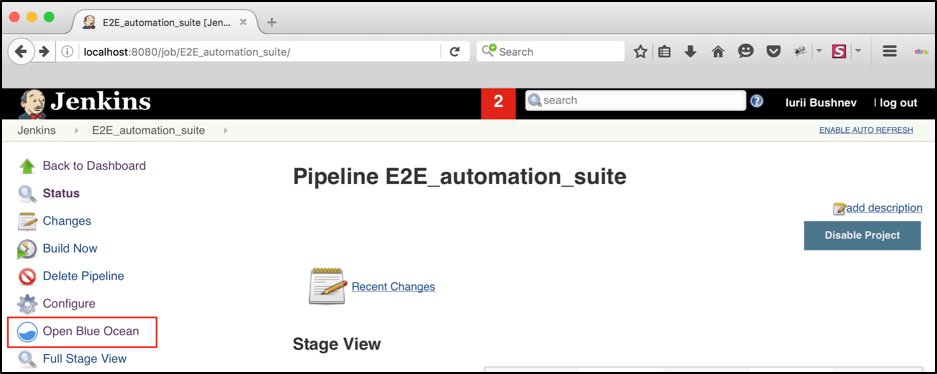Expand breadcrumb arrow after Jenkins
The height and width of the screenshot is (374, 937).
click(x=76, y=130)
